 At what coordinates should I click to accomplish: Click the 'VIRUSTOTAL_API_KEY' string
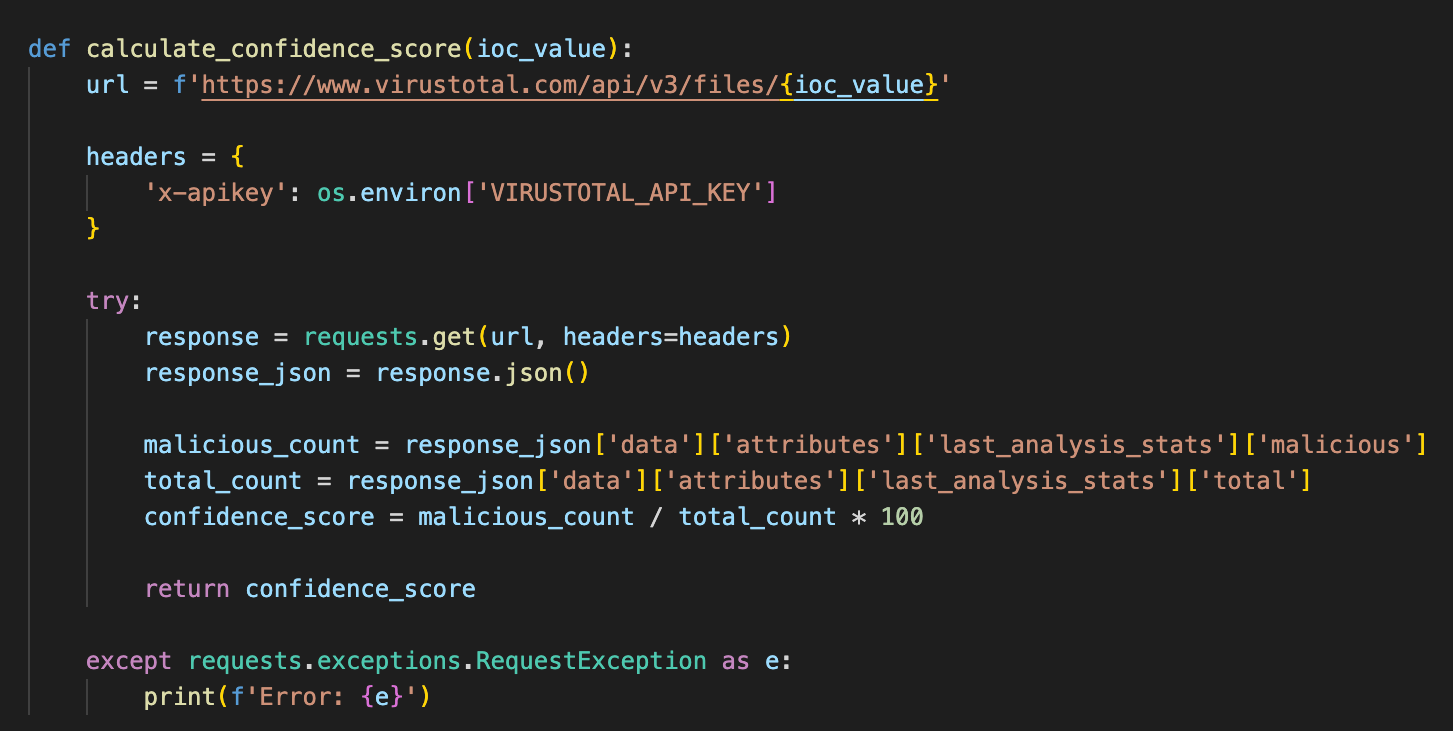(x=620, y=193)
